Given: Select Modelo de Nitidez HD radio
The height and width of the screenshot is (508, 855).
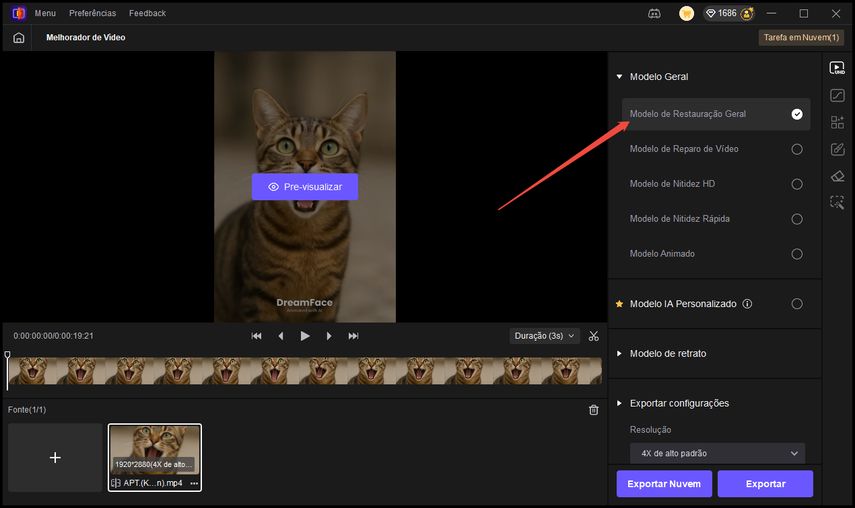Looking at the screenshot, I should 797,184.
